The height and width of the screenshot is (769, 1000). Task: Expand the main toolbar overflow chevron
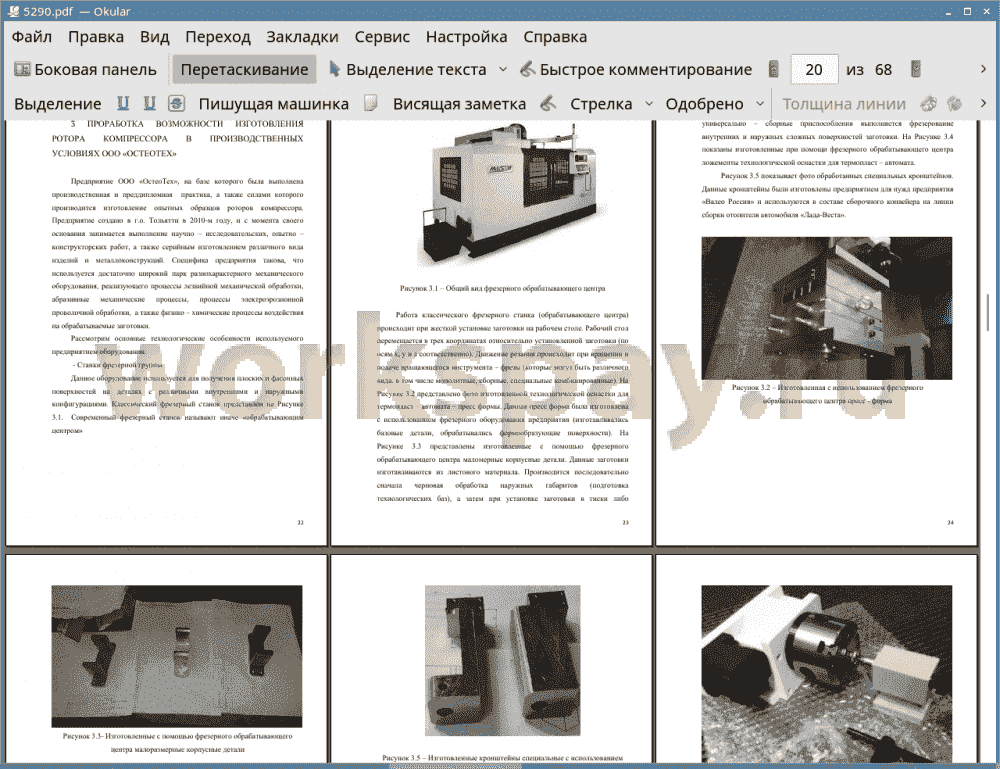click(983, 69)
